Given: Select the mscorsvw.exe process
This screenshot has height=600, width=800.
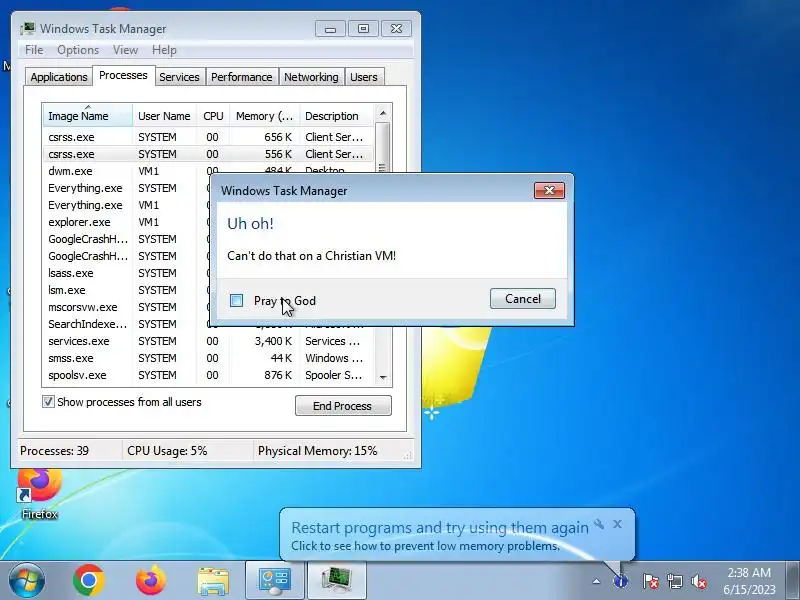Looking at the screenshot, I should coord(127,307).
